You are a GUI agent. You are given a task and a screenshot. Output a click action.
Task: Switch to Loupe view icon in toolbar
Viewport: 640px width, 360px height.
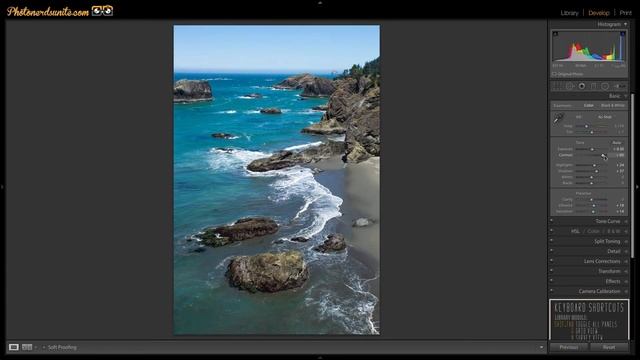pos(13,347)
